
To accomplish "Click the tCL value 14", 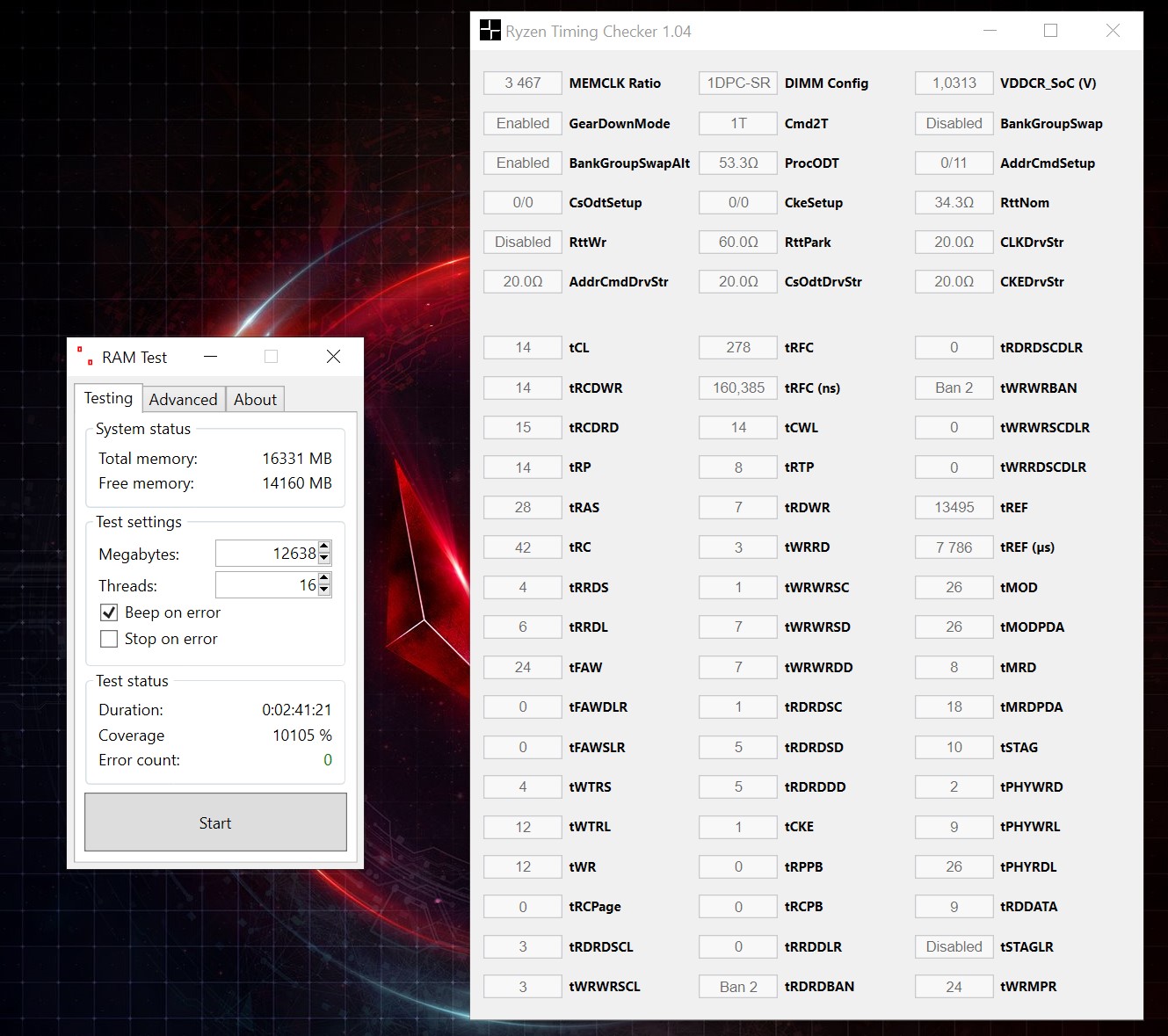I will click(x=523, y=347).
